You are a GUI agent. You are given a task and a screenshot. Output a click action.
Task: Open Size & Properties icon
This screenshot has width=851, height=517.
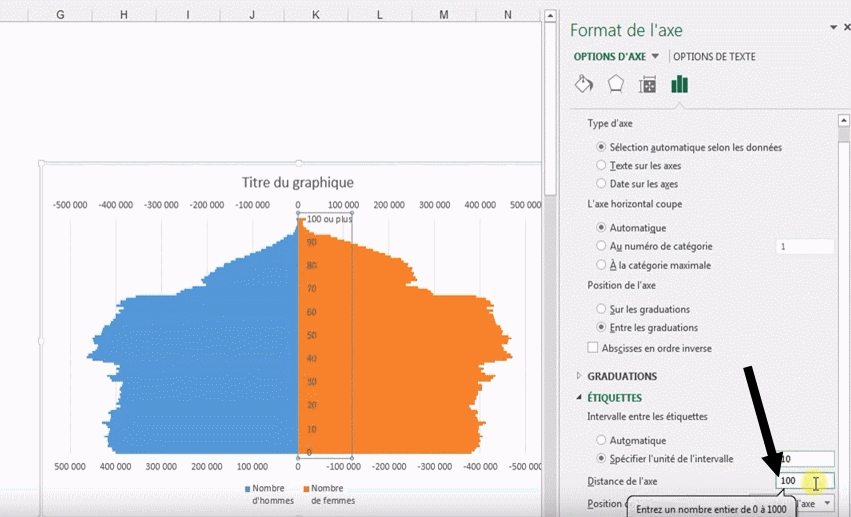click(648, 84)
